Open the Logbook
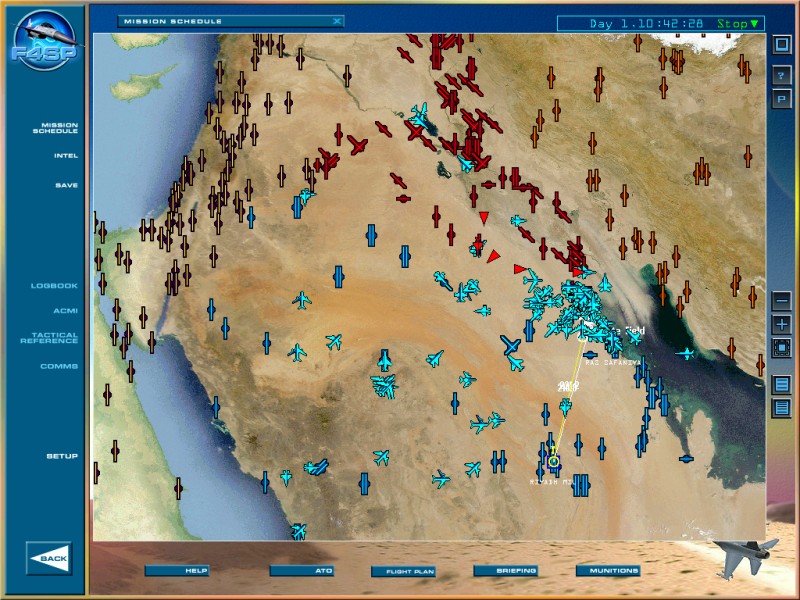 pyautogui.click(x=54, y=286)
